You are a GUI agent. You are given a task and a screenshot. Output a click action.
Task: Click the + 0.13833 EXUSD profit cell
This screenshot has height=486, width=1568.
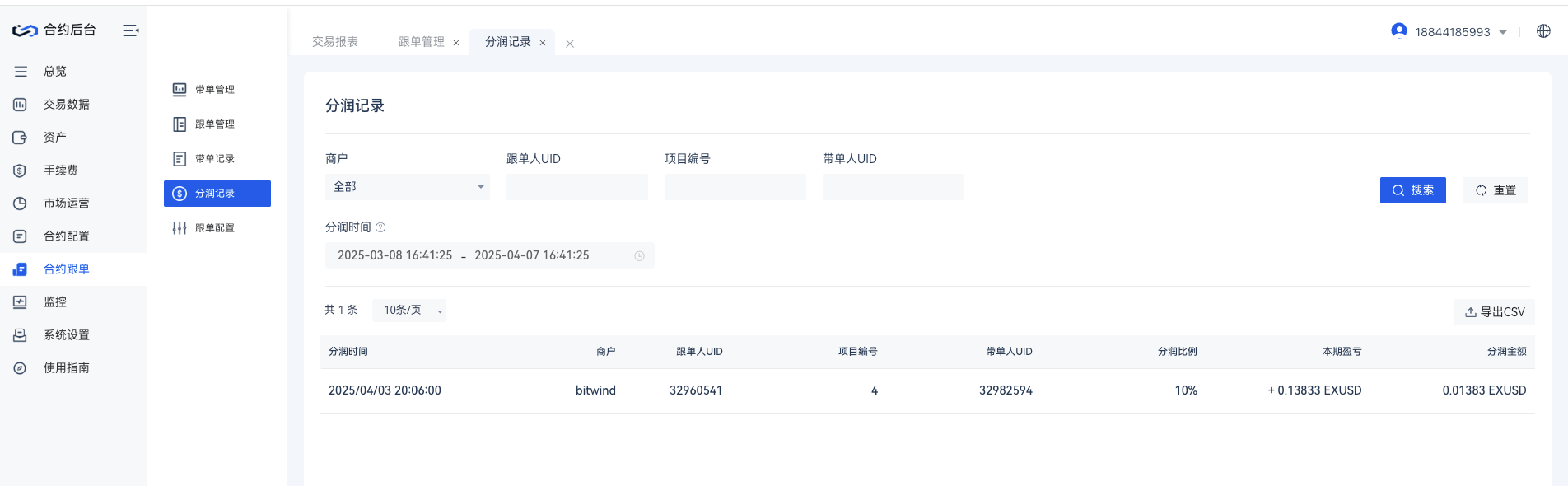[1315, 390]
